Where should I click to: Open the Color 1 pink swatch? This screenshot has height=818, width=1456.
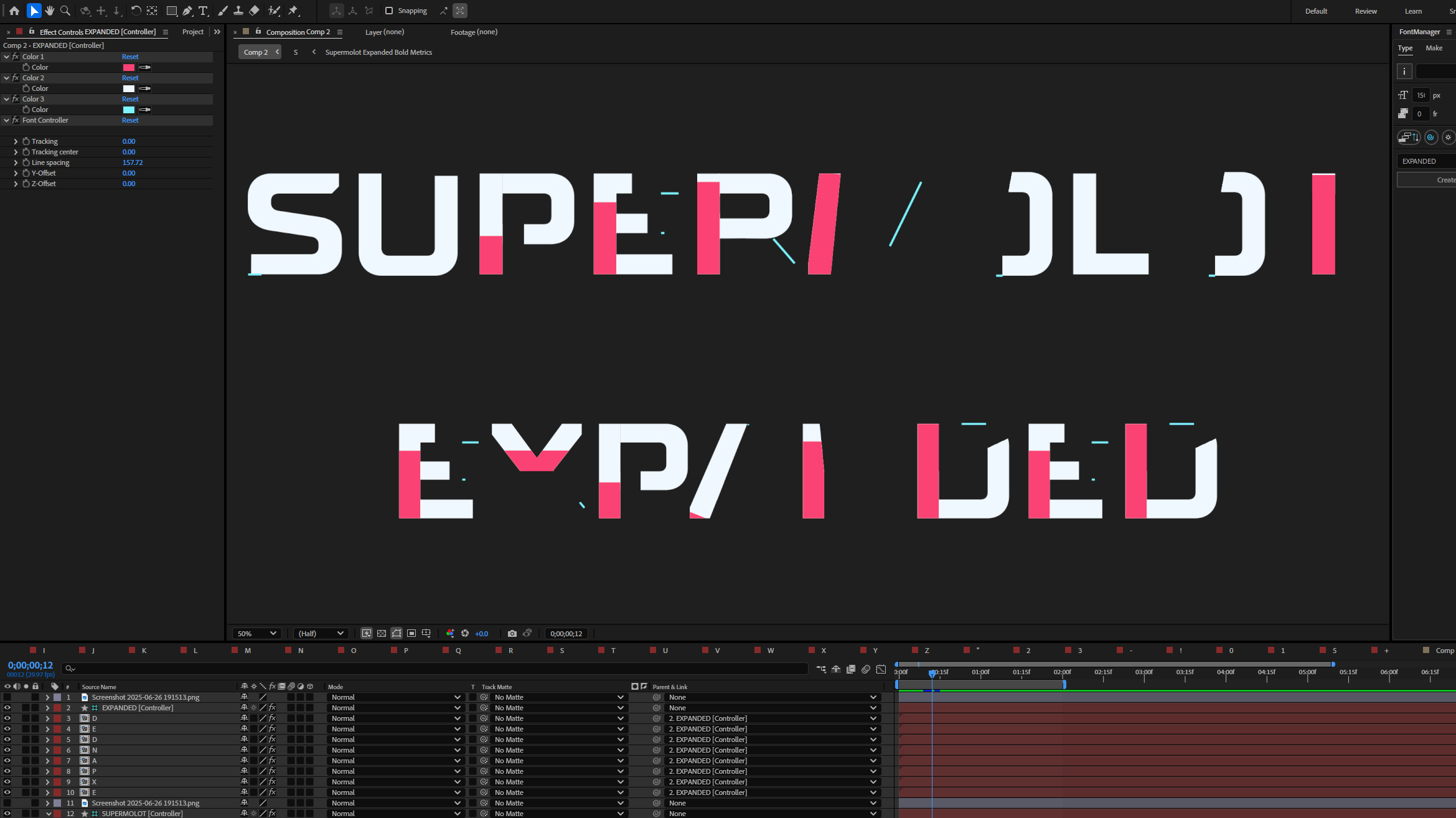point(129,67)
